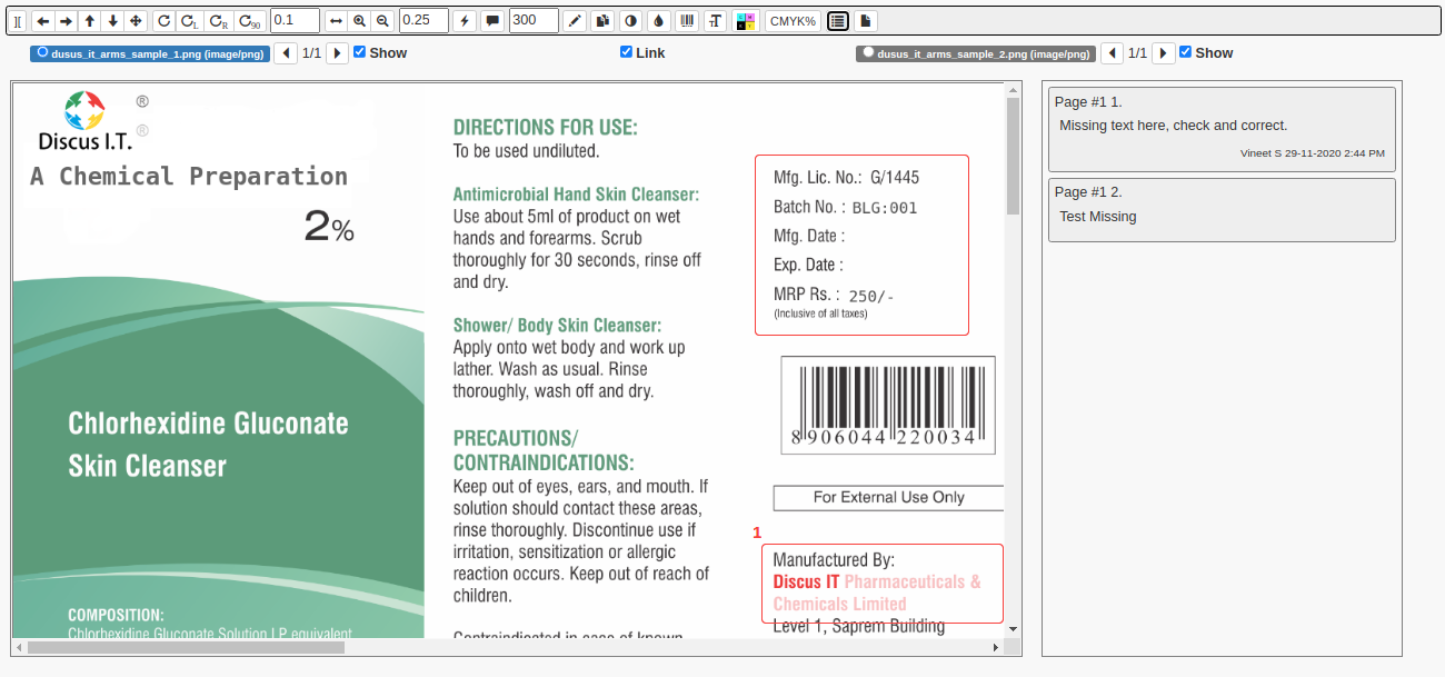Open the barcode inspection tool
The width and height of the screenshot is (1445, 677).
point(688,20)
